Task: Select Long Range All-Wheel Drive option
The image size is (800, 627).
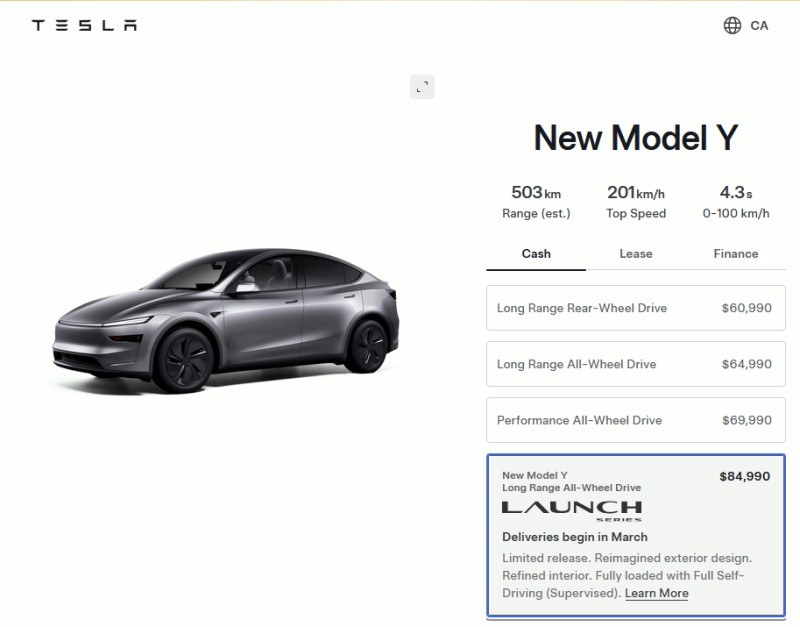Action: click(636, 364)
